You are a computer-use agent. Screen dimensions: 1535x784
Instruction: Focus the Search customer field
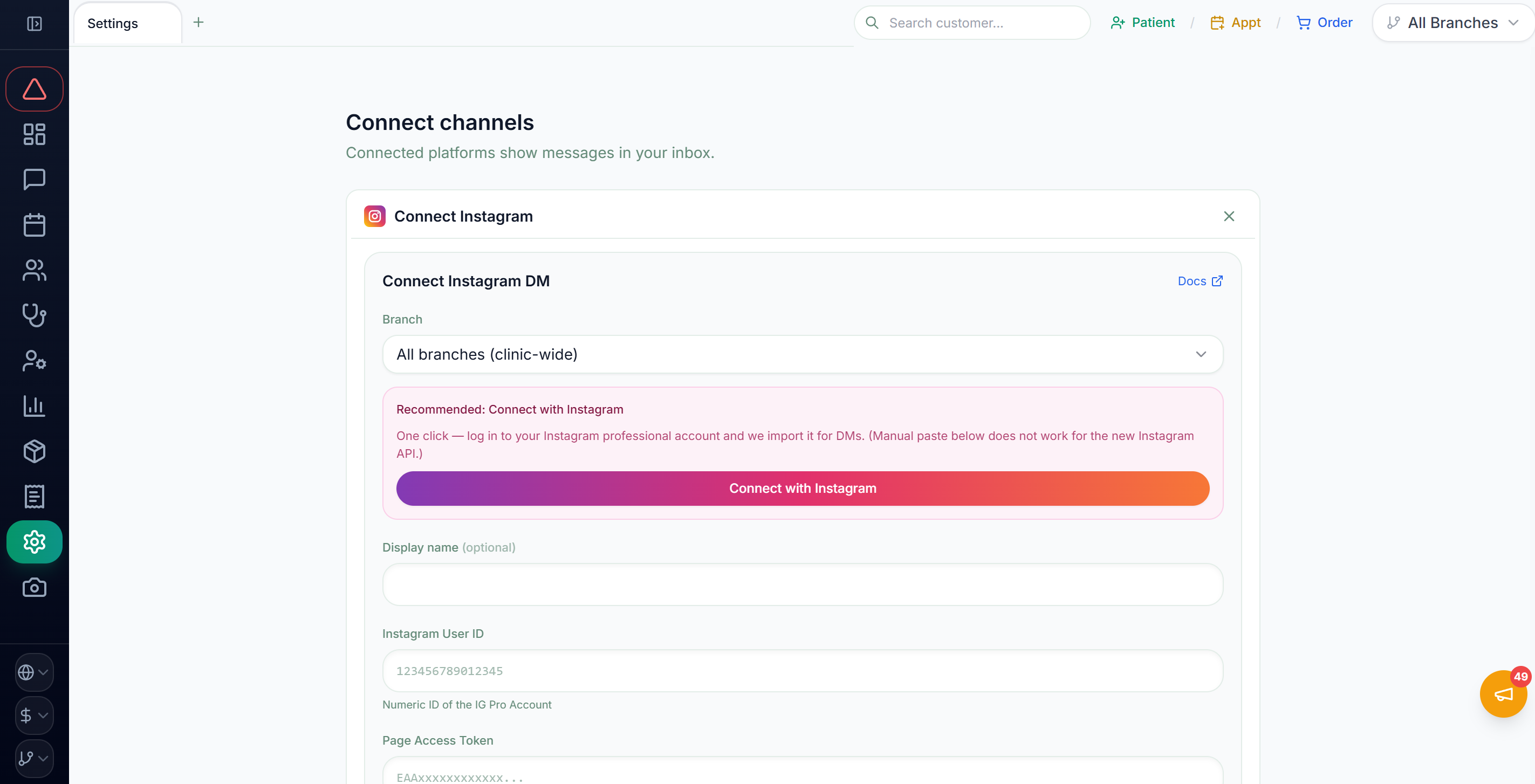click(x=972, y=23)
